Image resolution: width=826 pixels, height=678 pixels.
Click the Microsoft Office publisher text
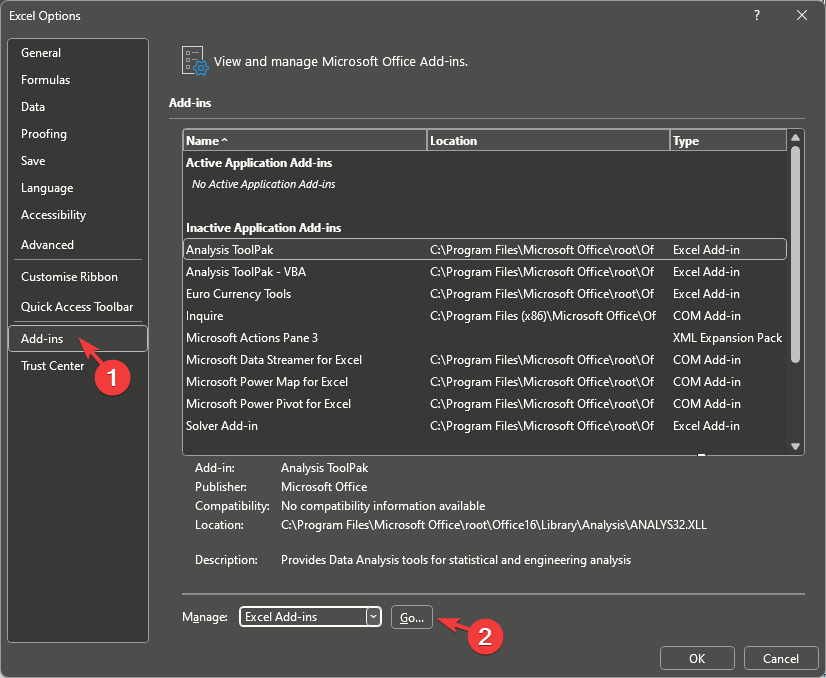[x=324, y=487]
